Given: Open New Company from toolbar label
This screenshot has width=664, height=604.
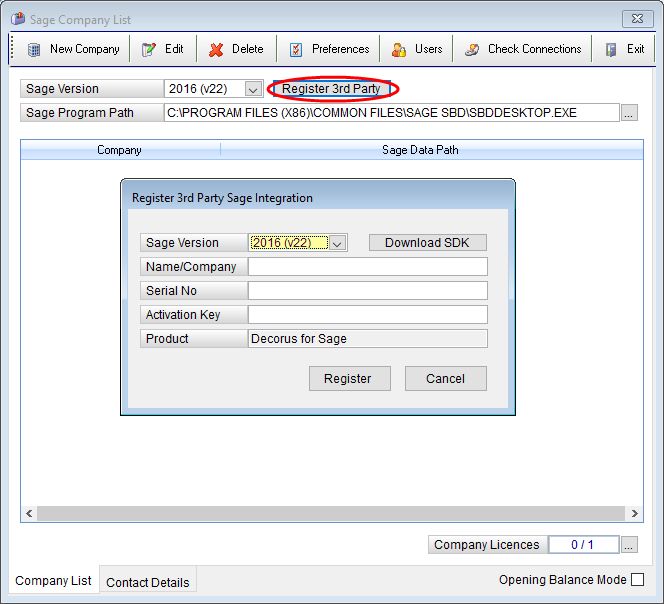Looking at the screenshot, I should coord(85,49).
